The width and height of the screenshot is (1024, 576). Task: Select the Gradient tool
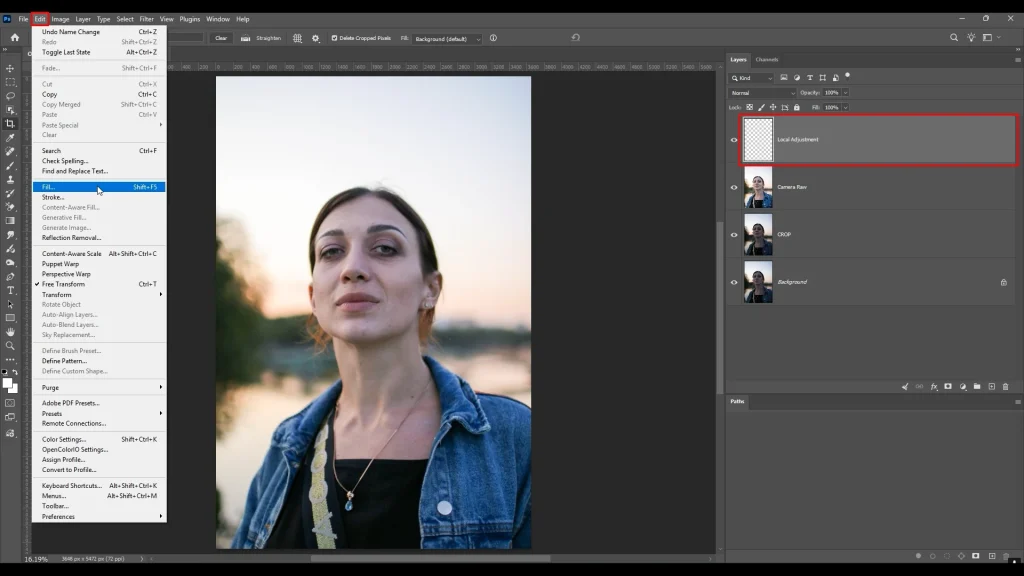10,221
